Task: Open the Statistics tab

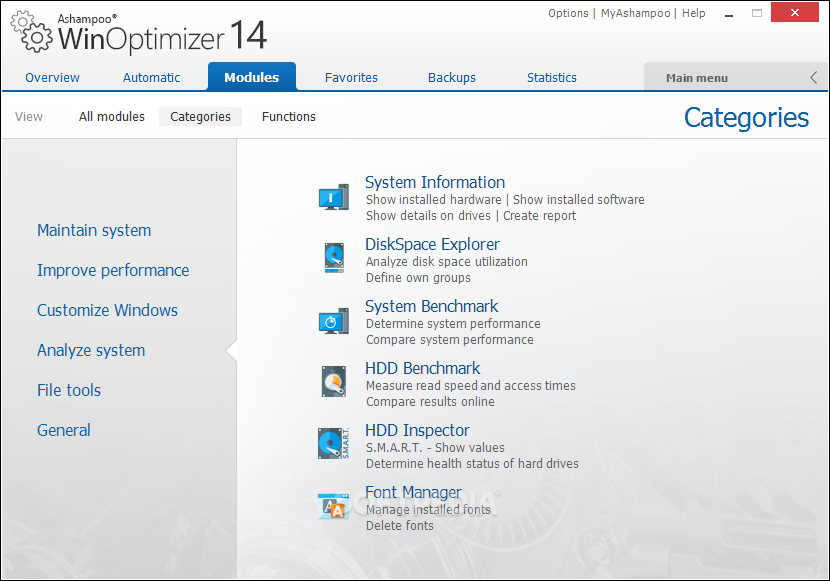Action: coord(552,78)
